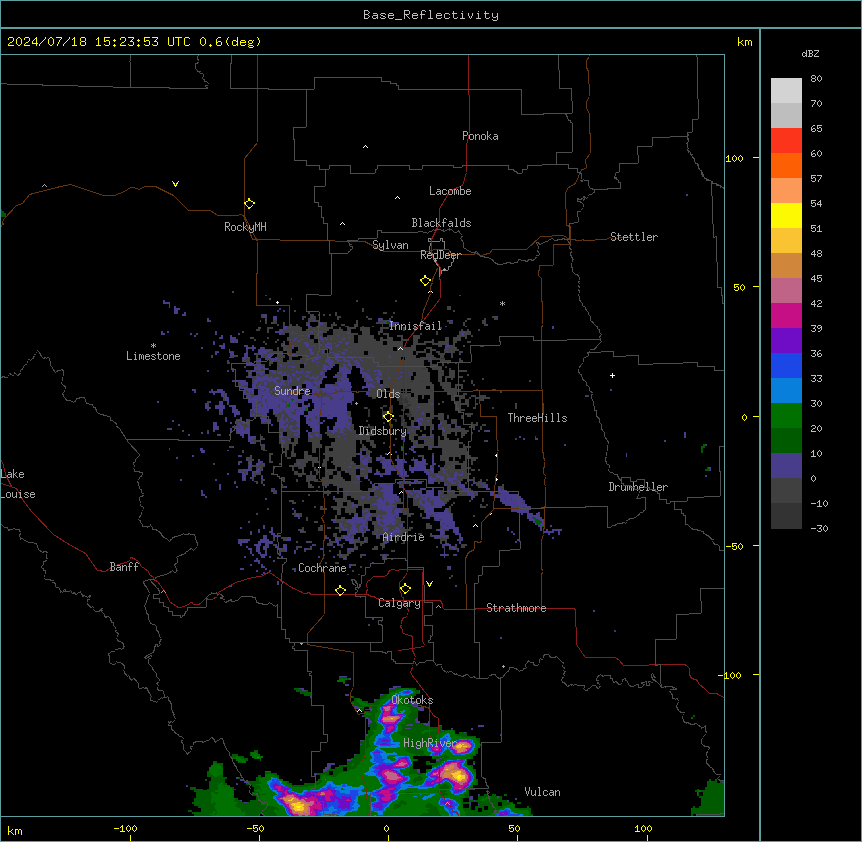Click the Didsbury city label

coord(383,431)
